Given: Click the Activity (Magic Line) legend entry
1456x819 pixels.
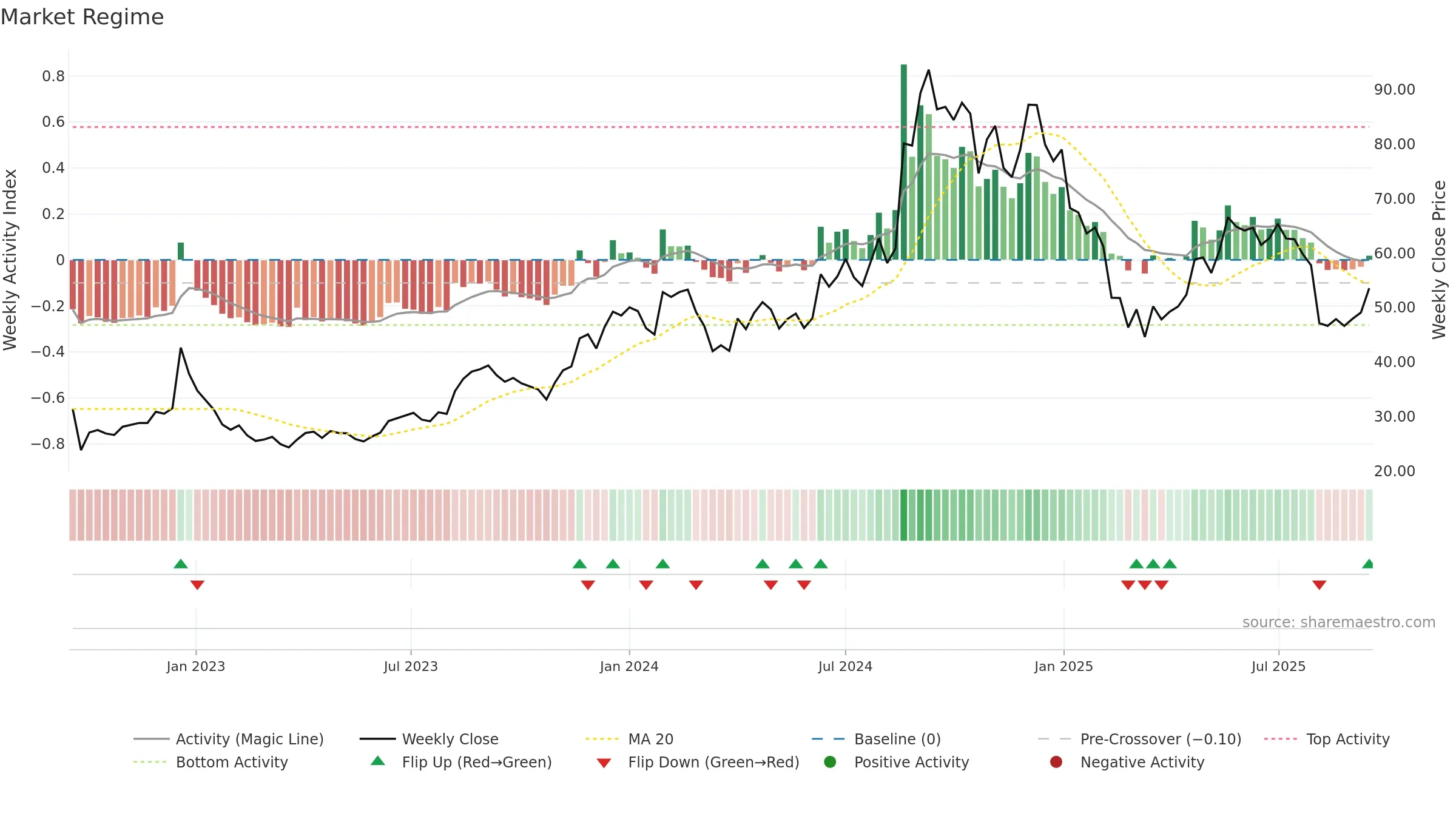Looking at the screenshot, I should [x=229, y=739].
